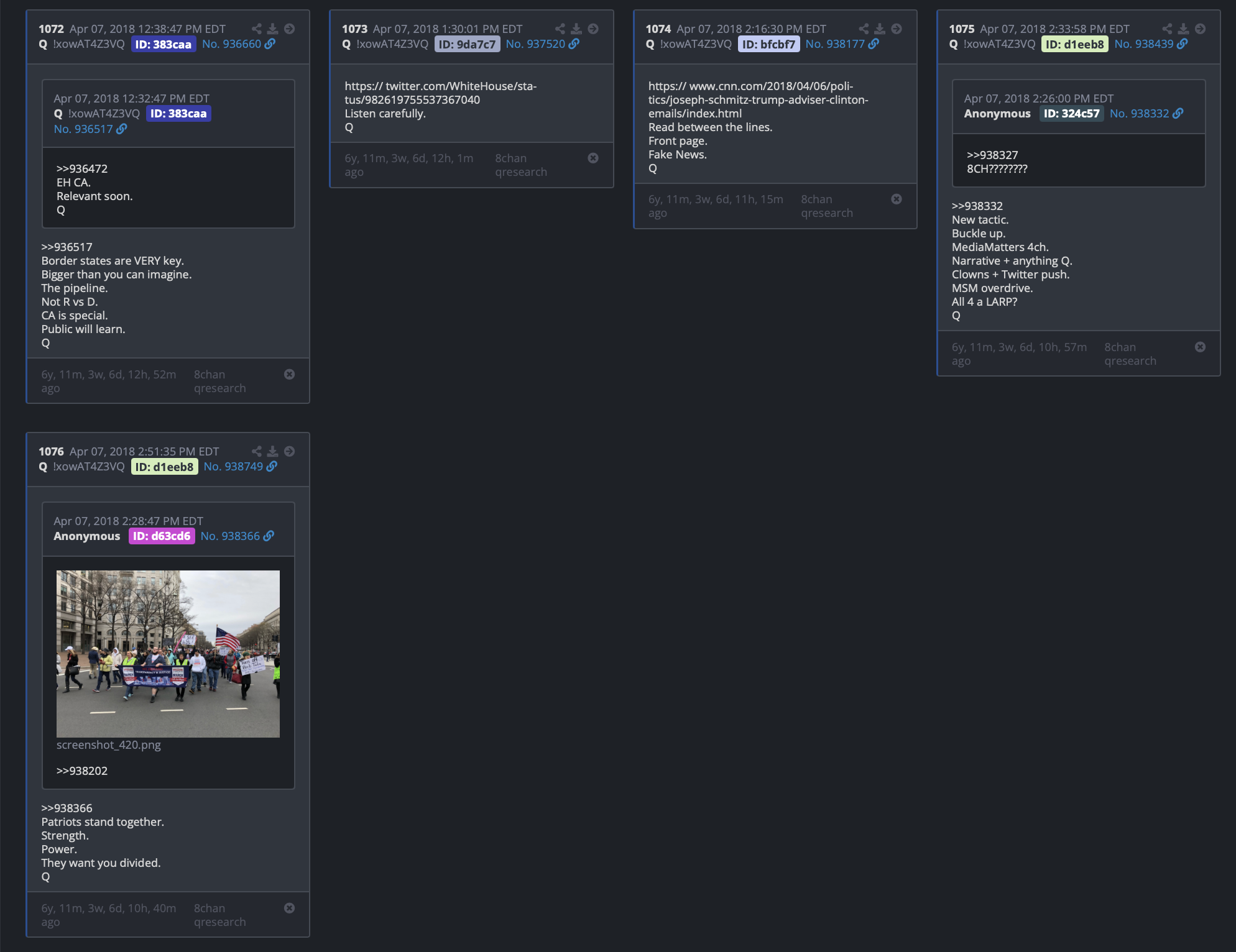Download post 1075 via its download icon
This screenshot has width=1236, height=952.
point(1183,29)
